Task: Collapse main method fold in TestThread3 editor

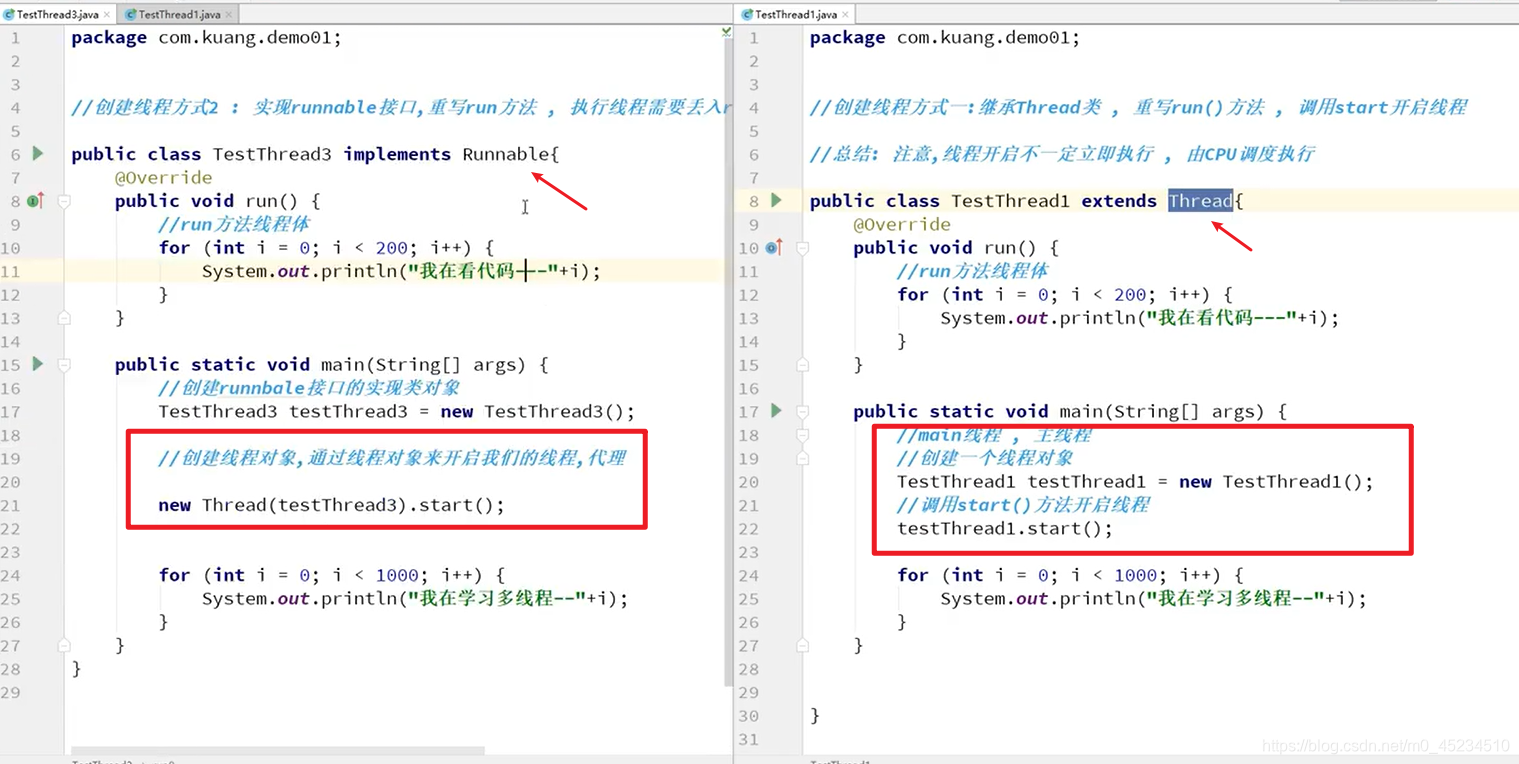Action: [x=64, y=365]
